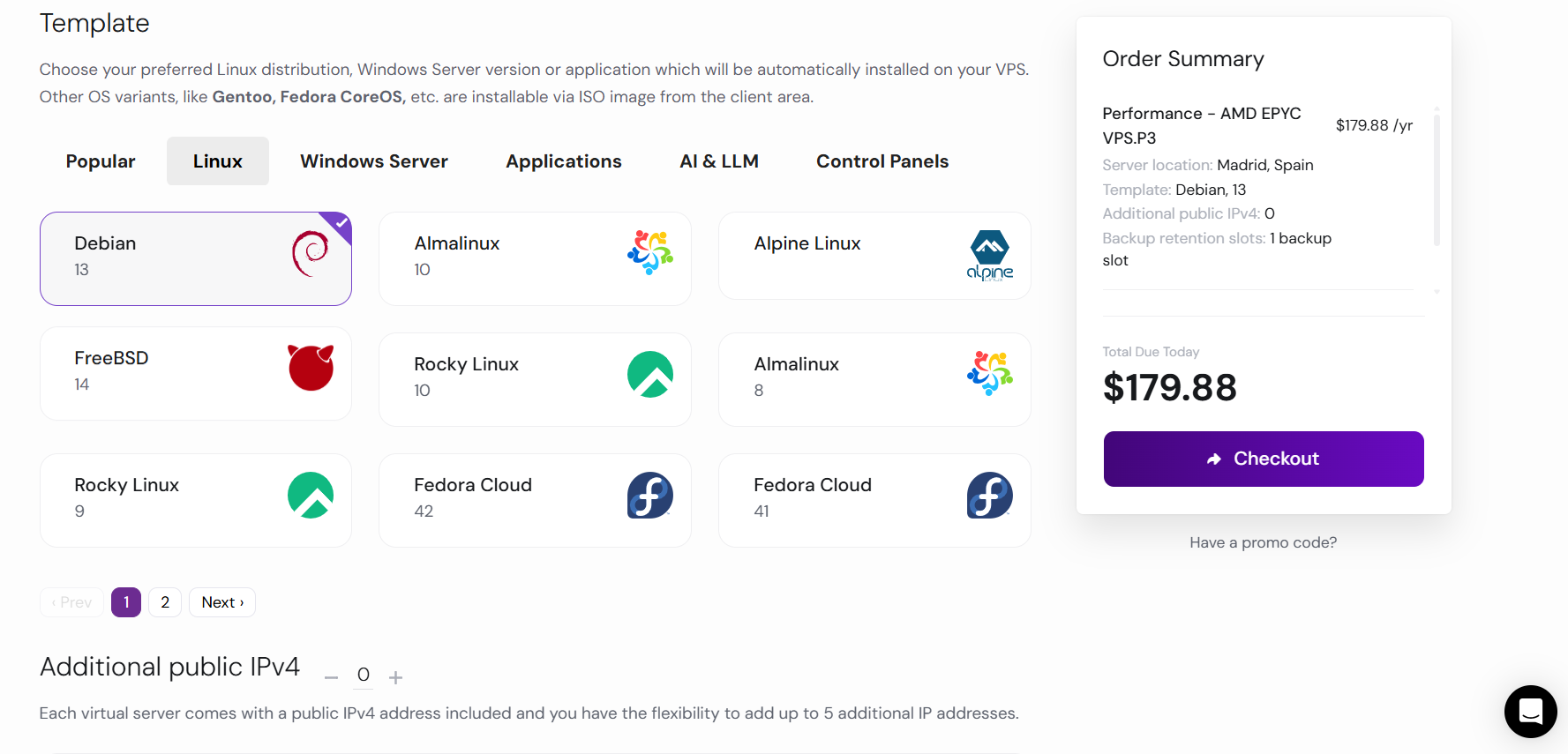Image resolution: width=1568 pixels, height=754 pixels.
Task: Click the scrollbar down arrow in Order Summary
Action: click(1437, 292)
